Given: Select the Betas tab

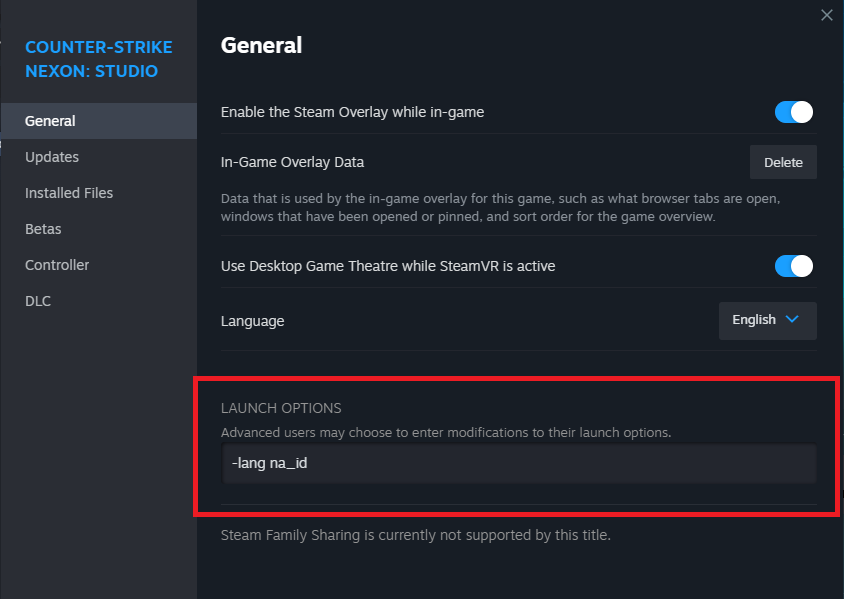Looking at the screenshot, I should [x=43, y=228].
